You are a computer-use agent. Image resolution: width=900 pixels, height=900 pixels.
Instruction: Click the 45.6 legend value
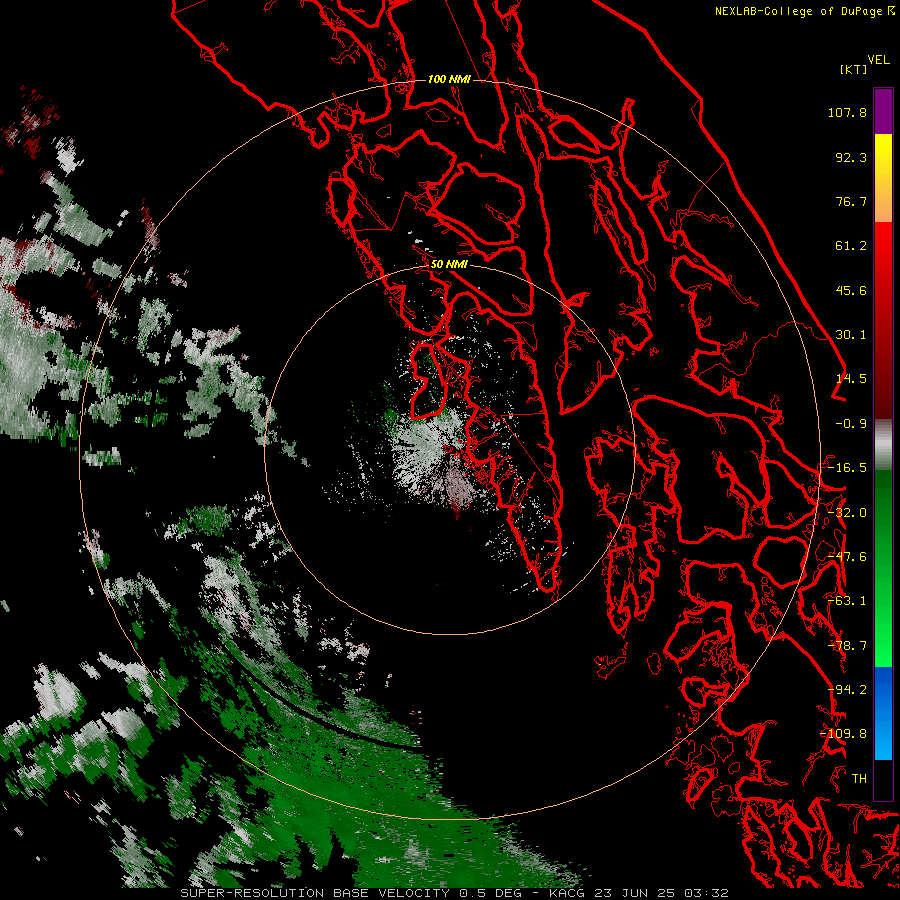click(851, 290)
